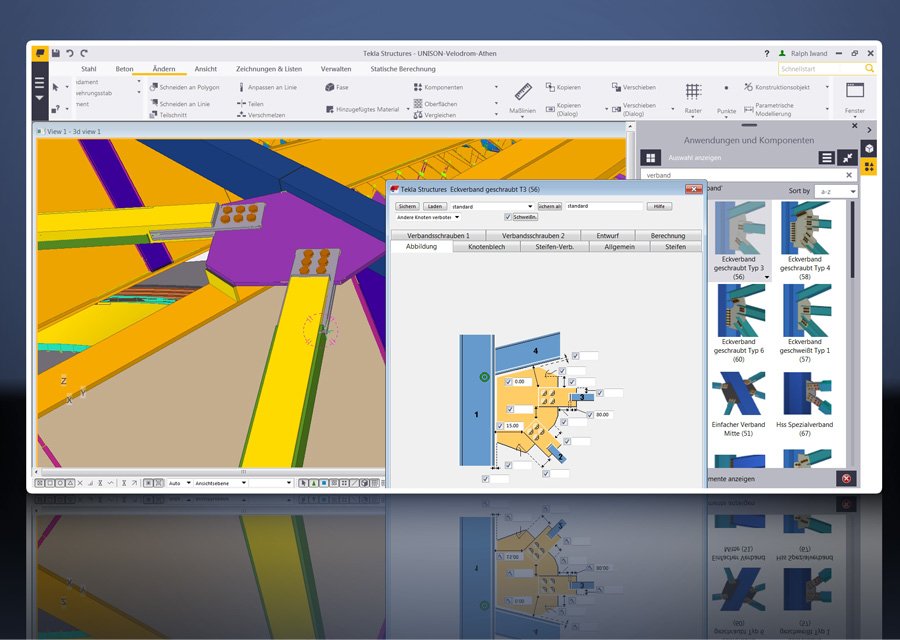
Task: Switch to the Ansicht ribbon tab
Action: (205, 69)
